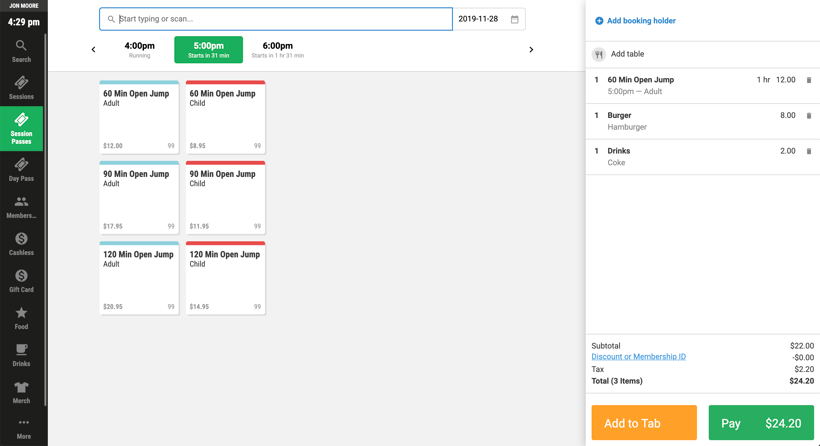
Task: Open the Merch category
Action: (x=21, y=393)
